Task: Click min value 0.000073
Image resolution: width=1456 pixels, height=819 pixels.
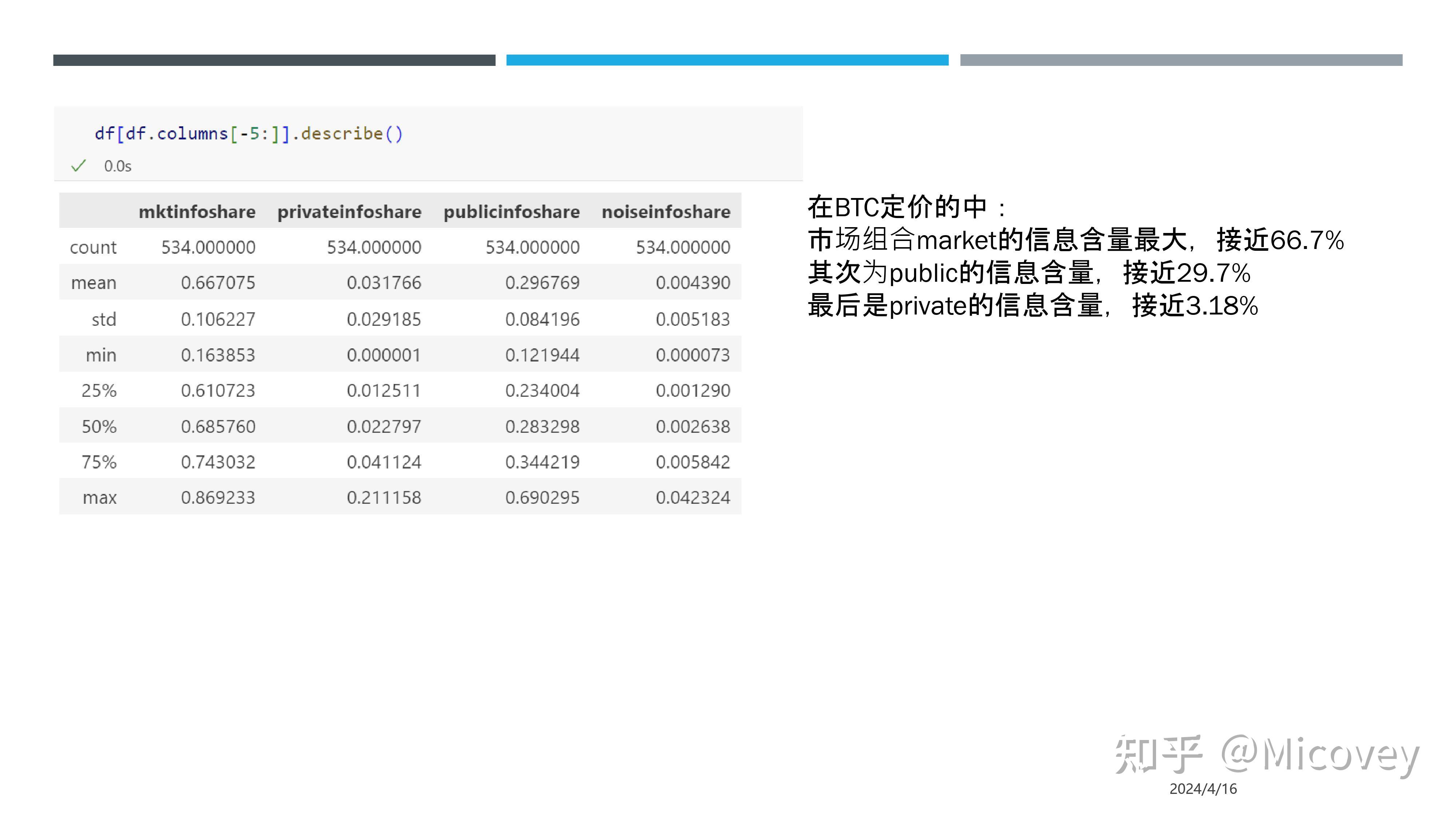Action: click(x=693, y=355)
